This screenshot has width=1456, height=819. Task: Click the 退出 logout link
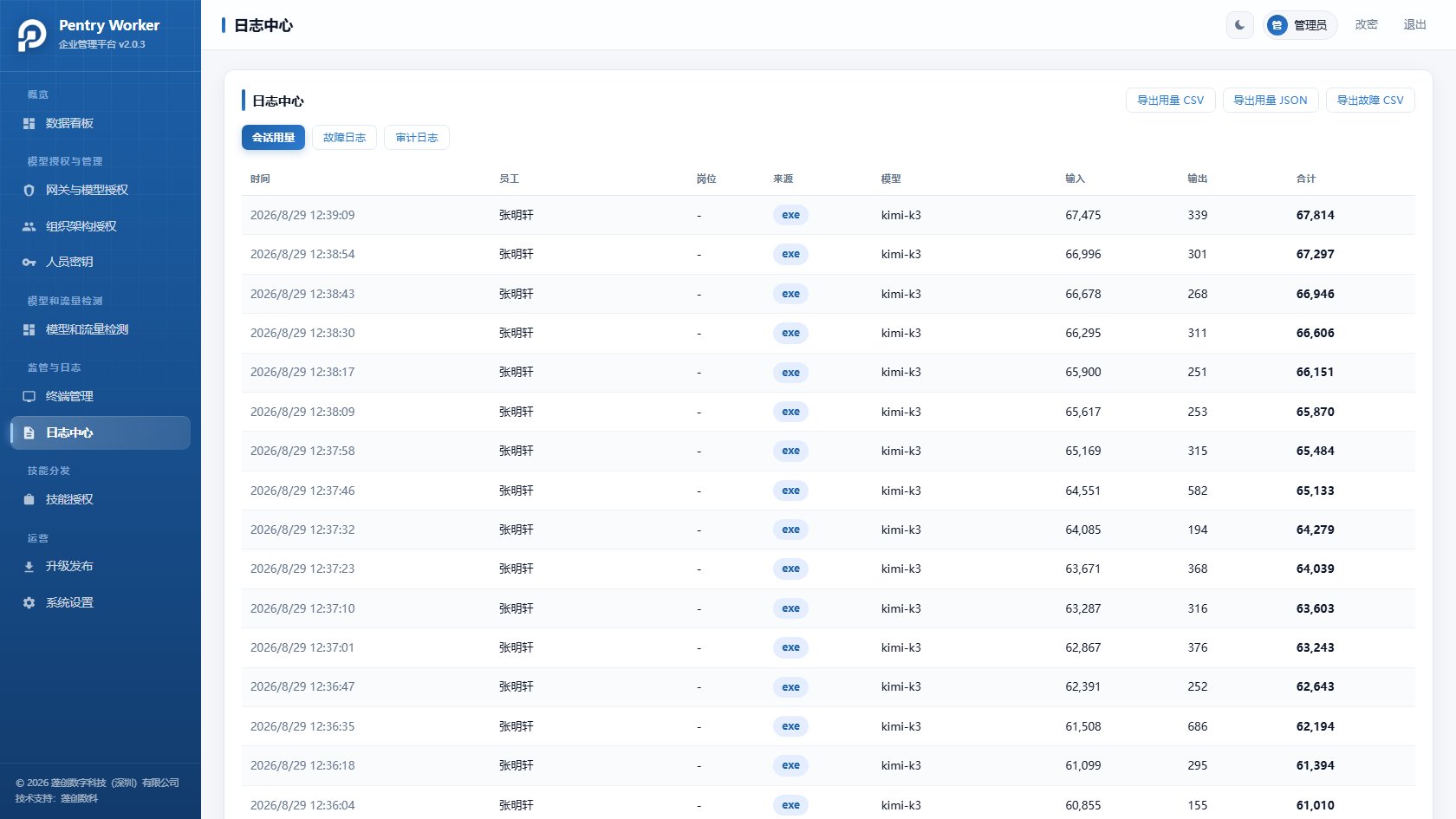[1415, 25]
